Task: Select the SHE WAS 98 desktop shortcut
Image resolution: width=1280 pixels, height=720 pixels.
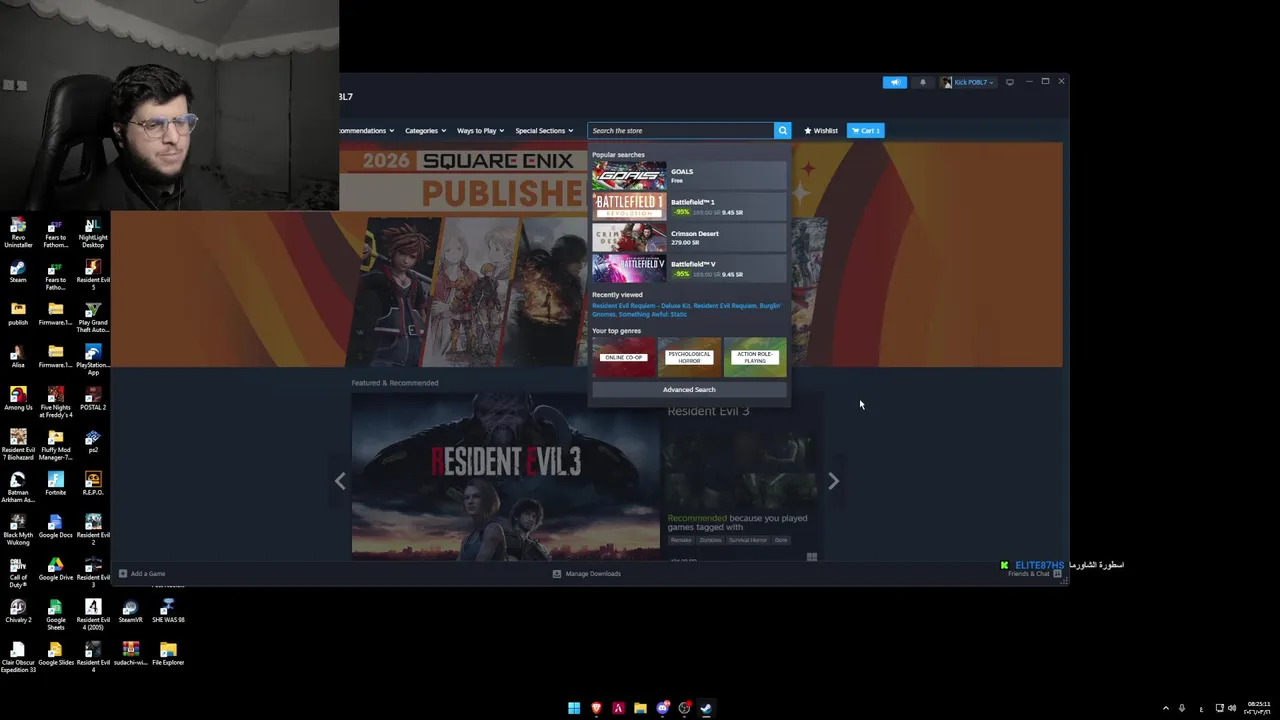Action: pos(168,611)
